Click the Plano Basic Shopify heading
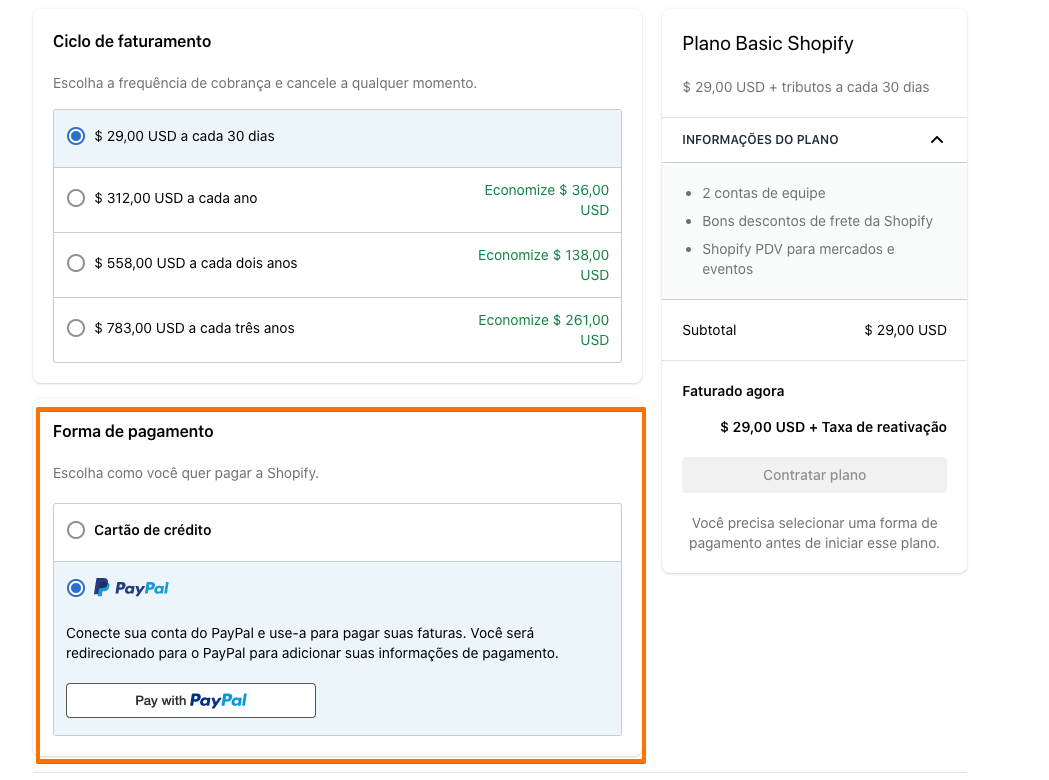The image size is (1049, 780). point(768,44)
